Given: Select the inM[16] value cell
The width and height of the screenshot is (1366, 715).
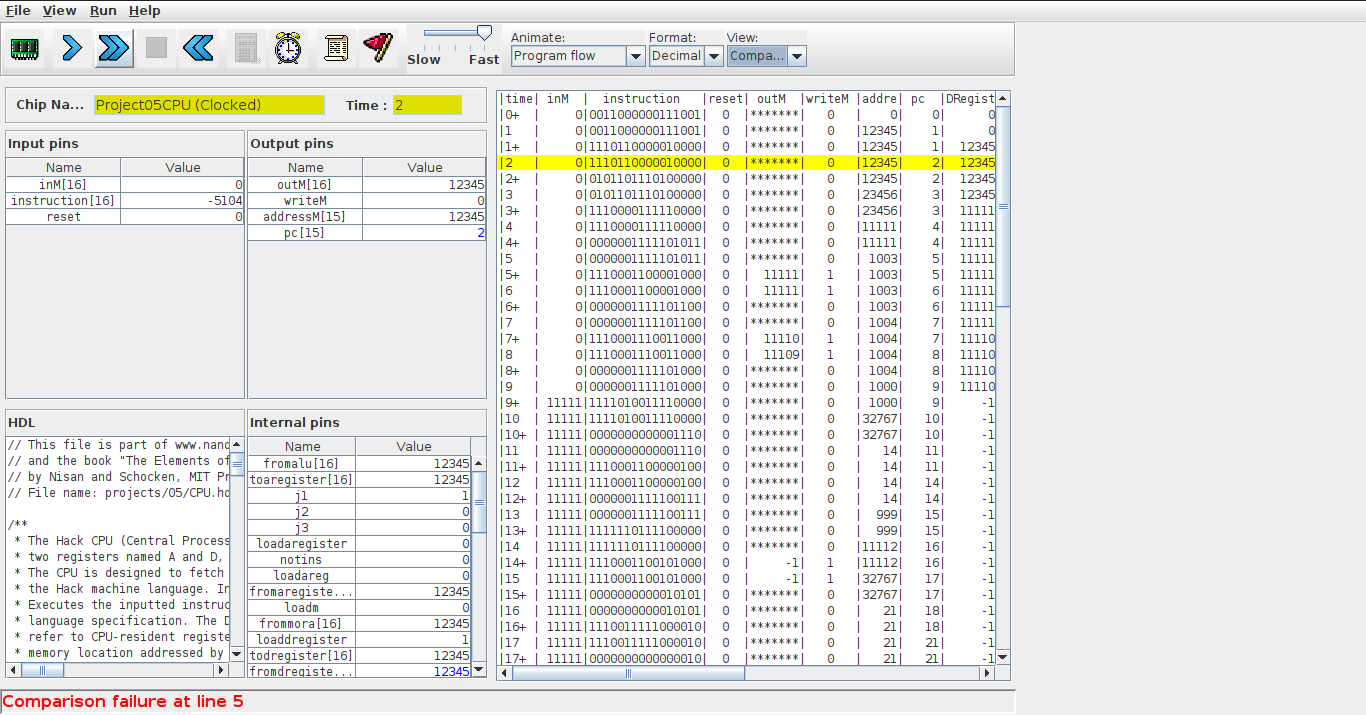Looking at the screenshot, I should click(182, 185).
